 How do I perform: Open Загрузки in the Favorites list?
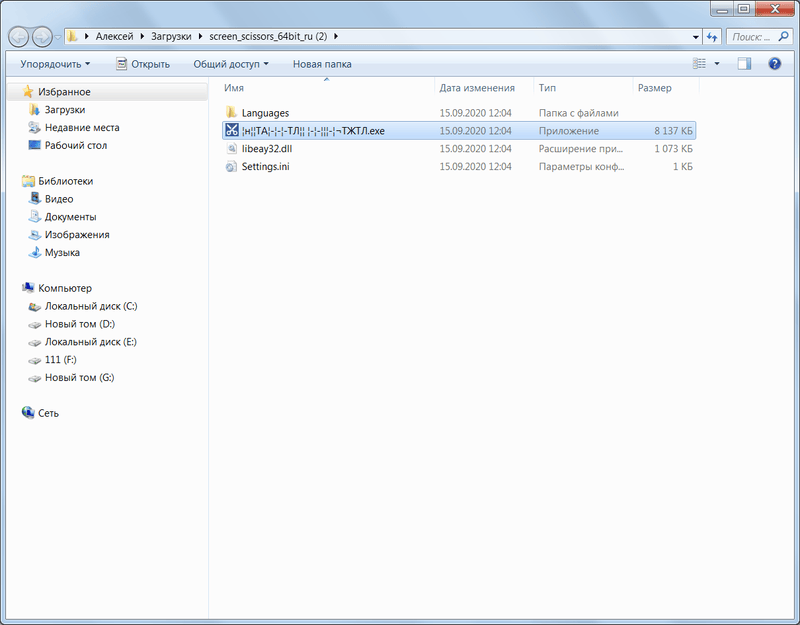[65, 110]
